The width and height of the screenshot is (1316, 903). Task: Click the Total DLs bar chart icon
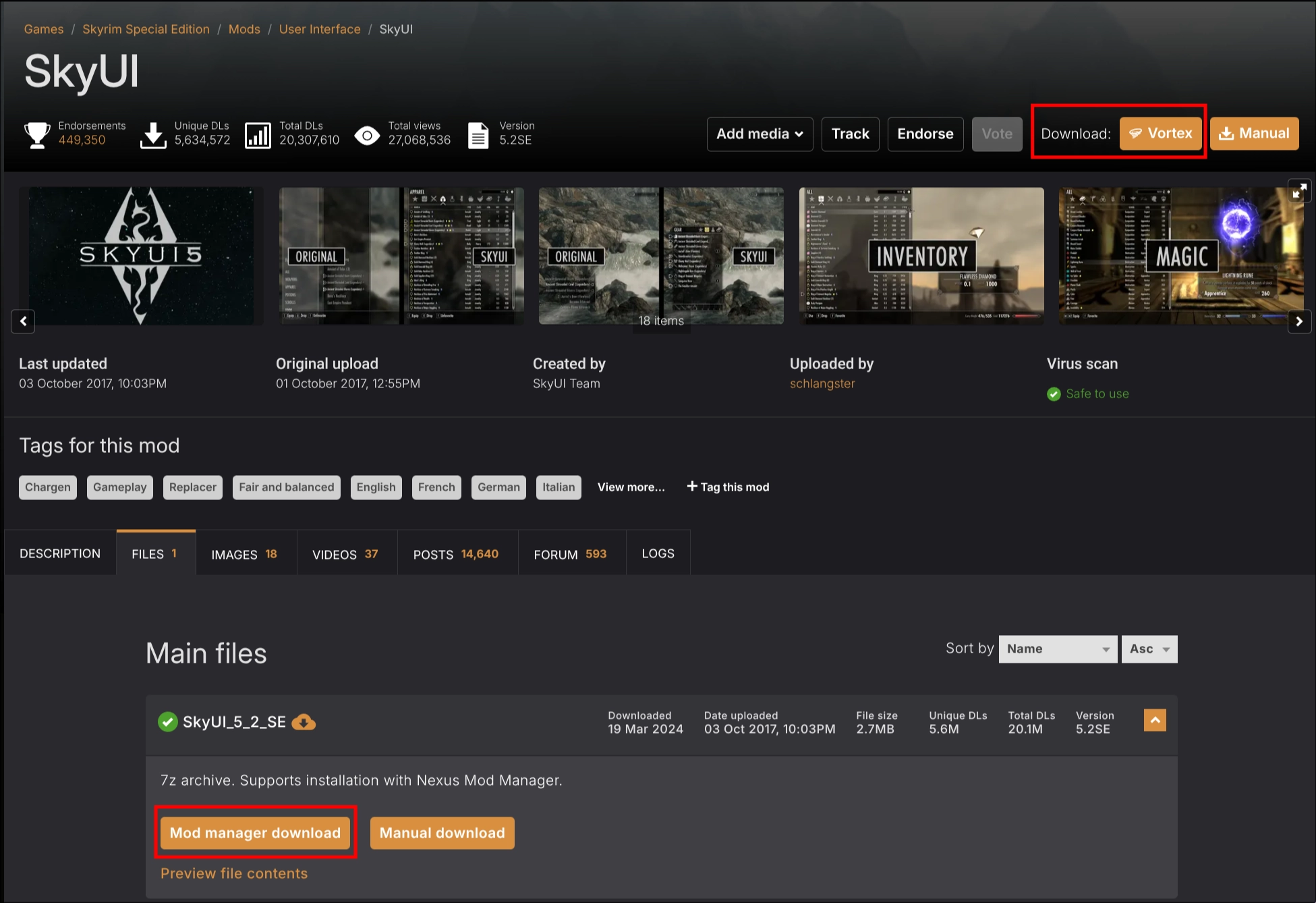click(x=258, y=134)
